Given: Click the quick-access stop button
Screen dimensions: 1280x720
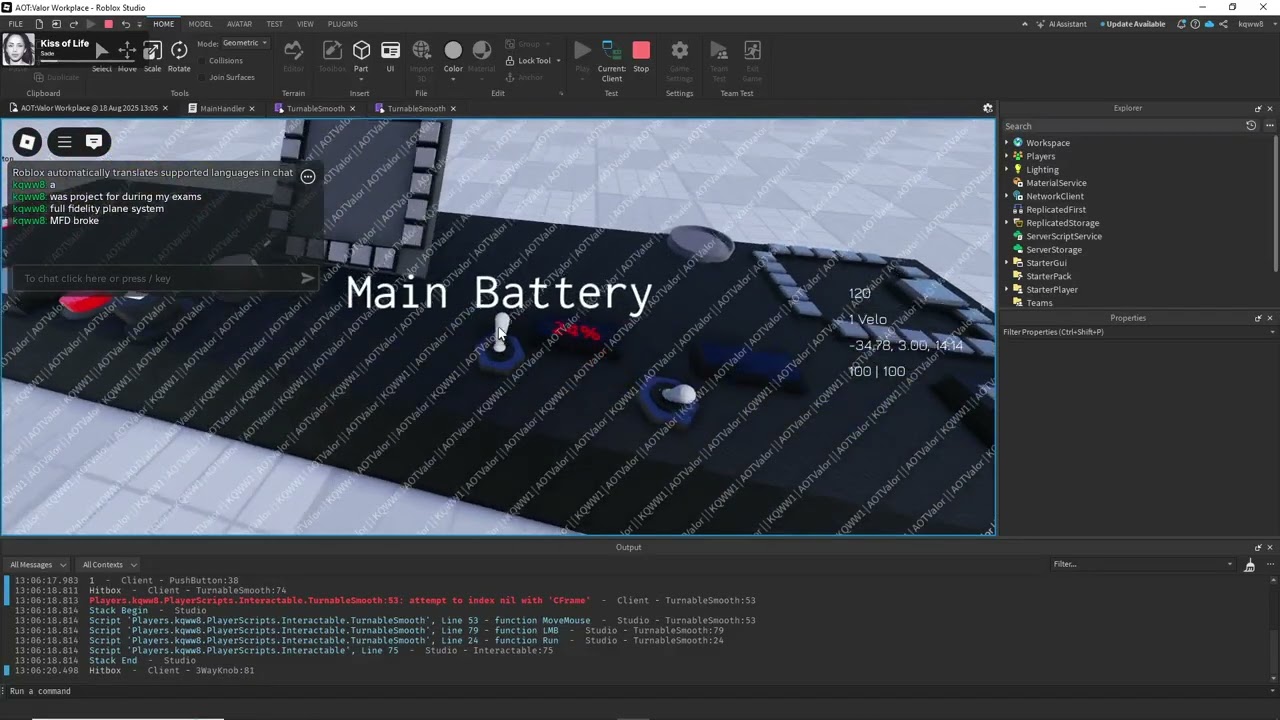Looking at the screenshot, I should [109, 24].
